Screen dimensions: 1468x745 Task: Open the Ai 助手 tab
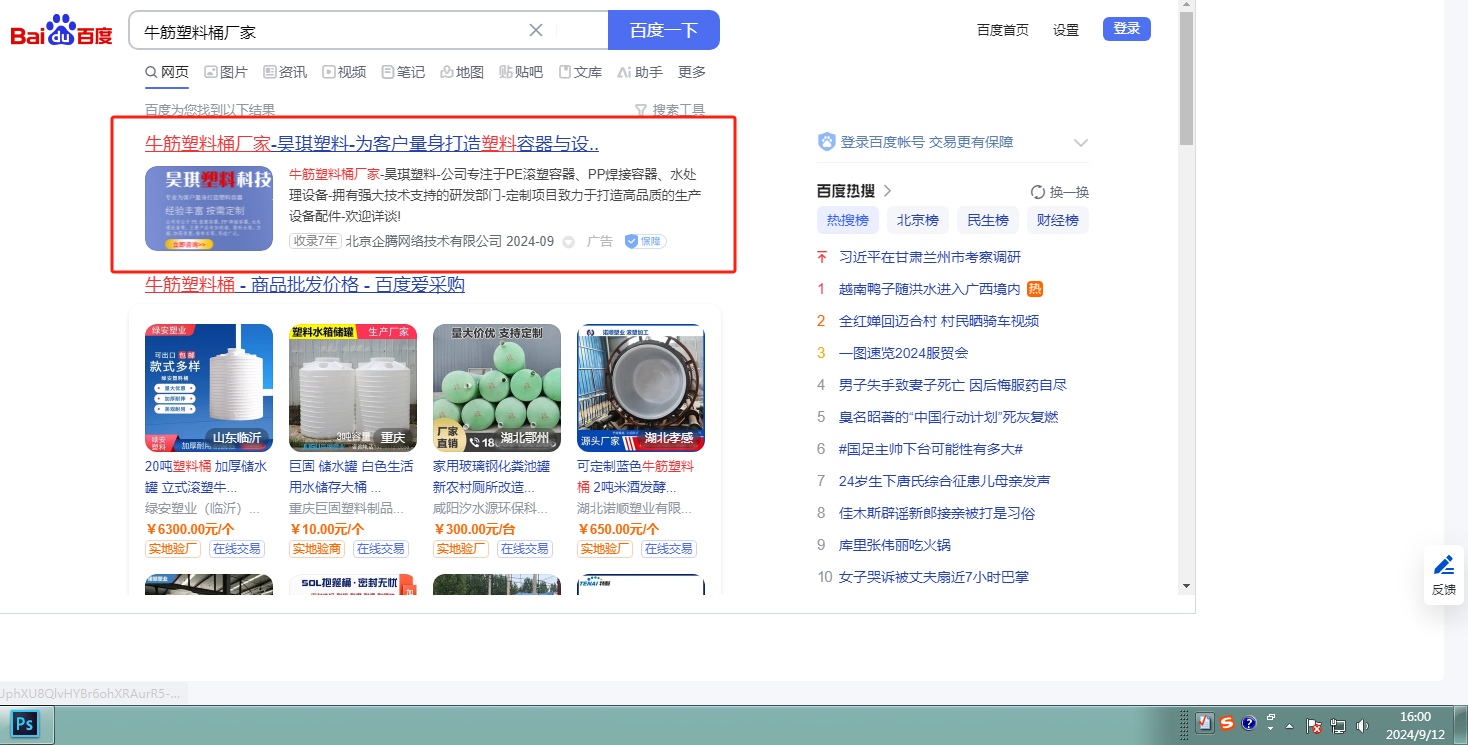pyautogui.click(x=640, y=72)
